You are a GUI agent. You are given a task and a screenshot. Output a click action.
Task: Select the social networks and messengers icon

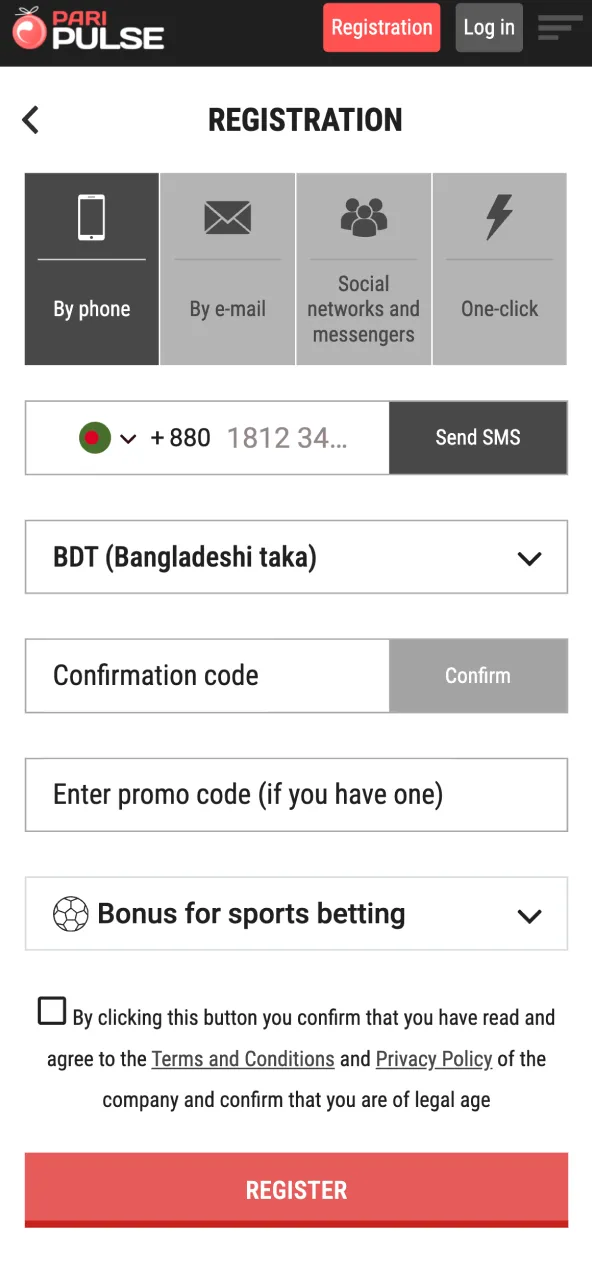[363, 216]
